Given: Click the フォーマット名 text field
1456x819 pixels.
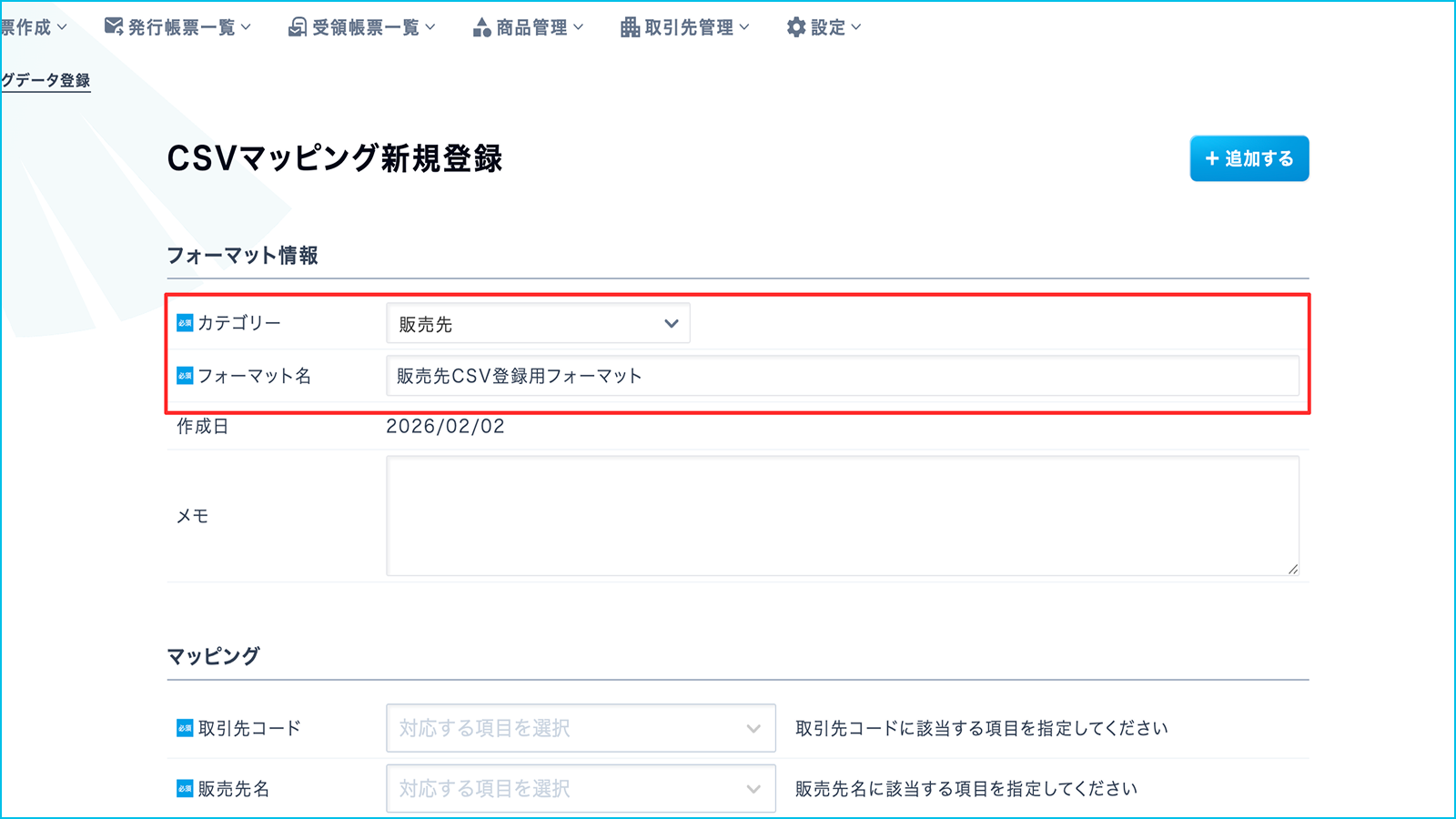Looking at the screenshot, I should pyautogui.click(x=842, y=376).
